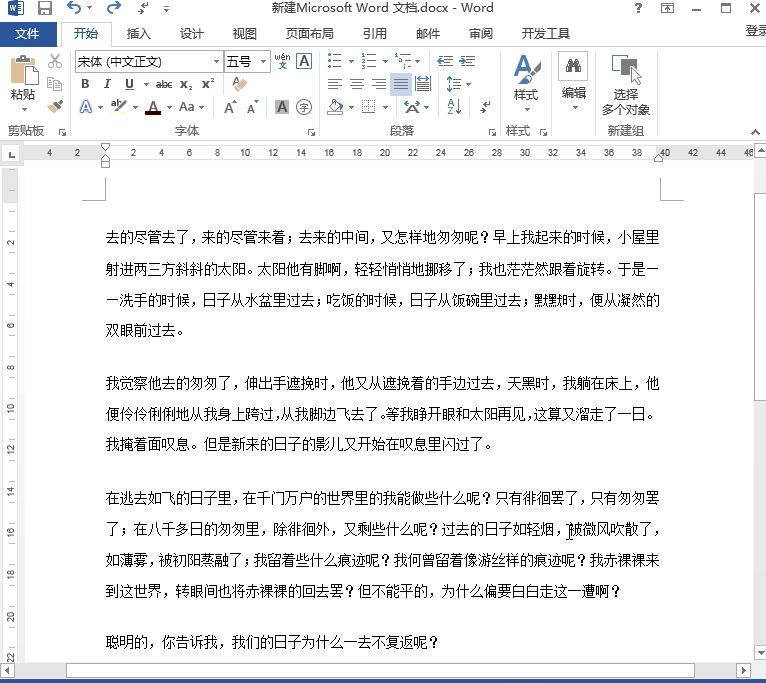Click the vertical scrollbar down arrow
The height and width of the screenshot is (683, 766).
point(760,652)
